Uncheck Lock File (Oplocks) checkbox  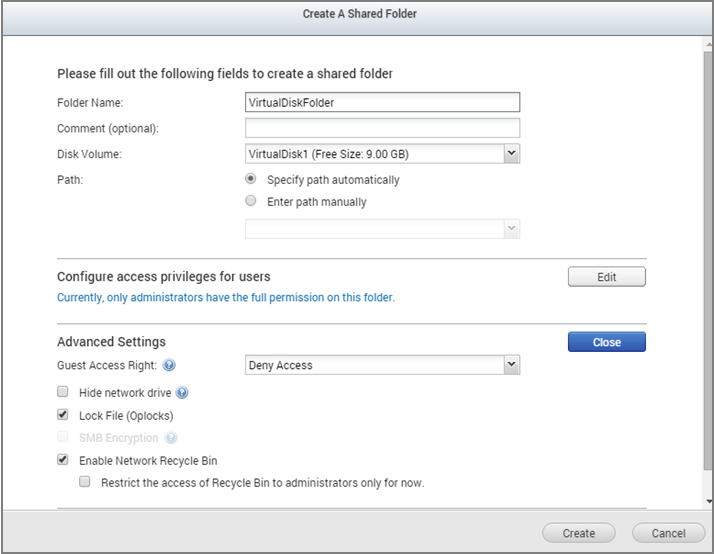[x=63, y=415]
